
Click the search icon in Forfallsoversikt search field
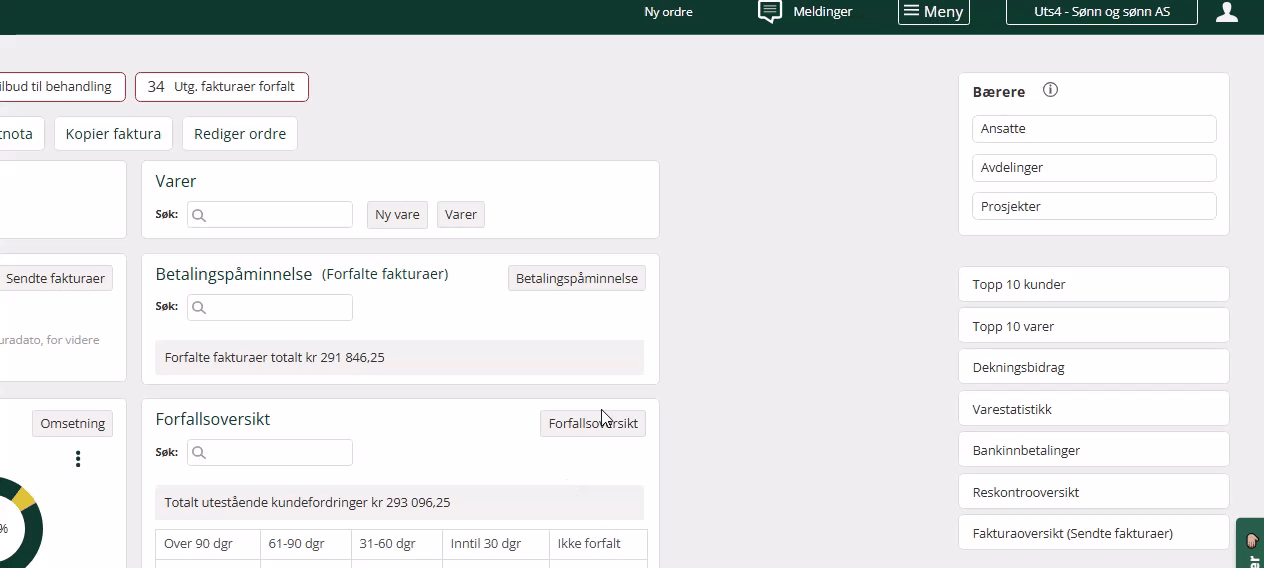tap(199, 453)
